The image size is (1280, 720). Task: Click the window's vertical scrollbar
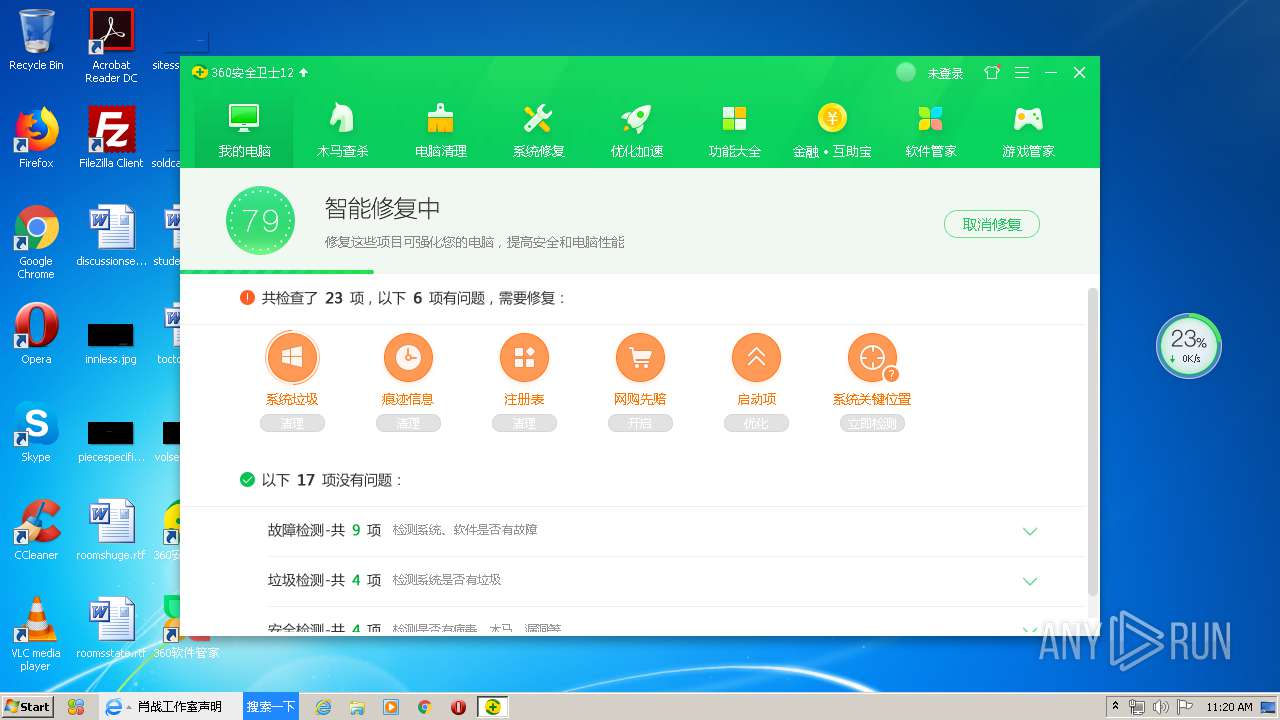click(1093, 441)
